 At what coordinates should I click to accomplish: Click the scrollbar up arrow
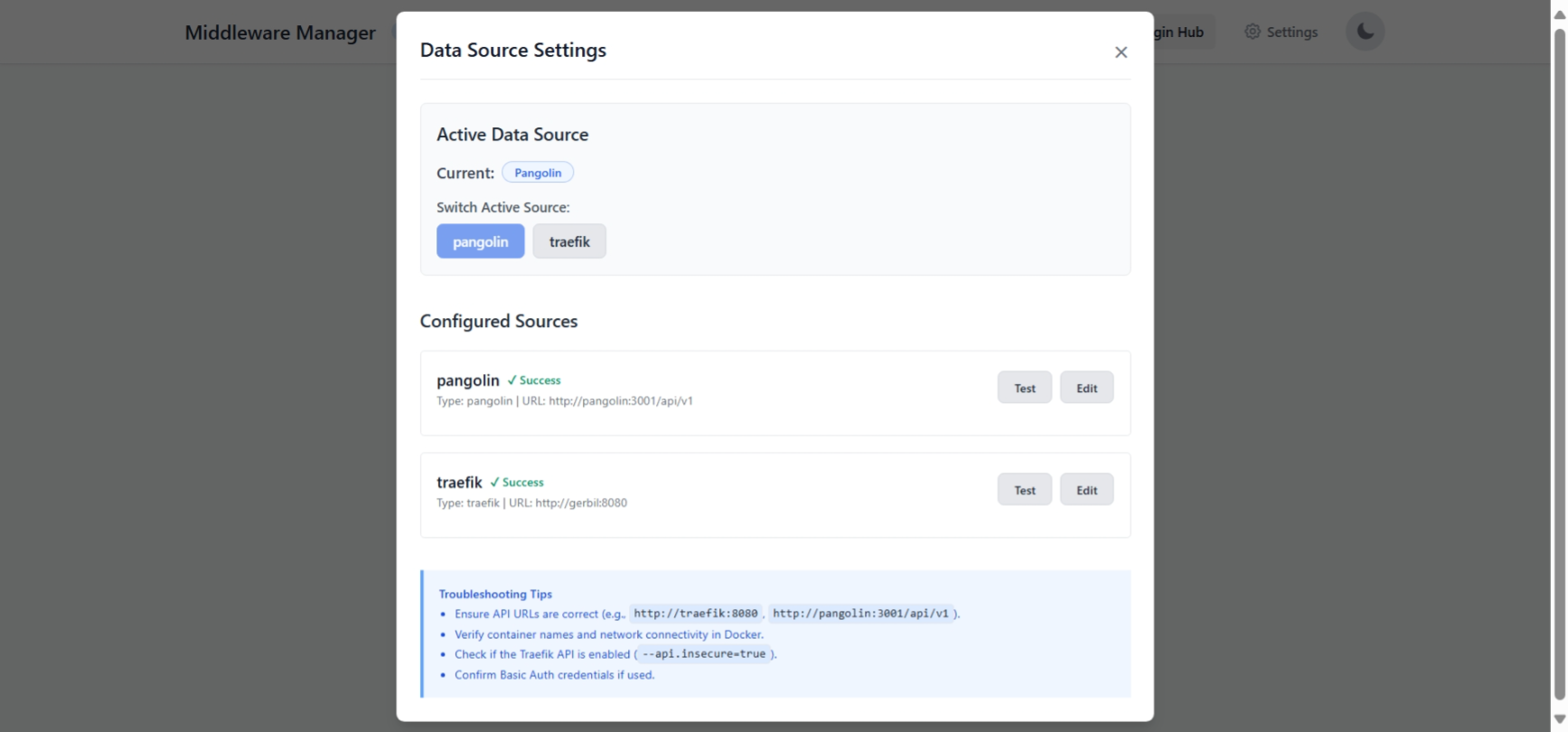1559,14
